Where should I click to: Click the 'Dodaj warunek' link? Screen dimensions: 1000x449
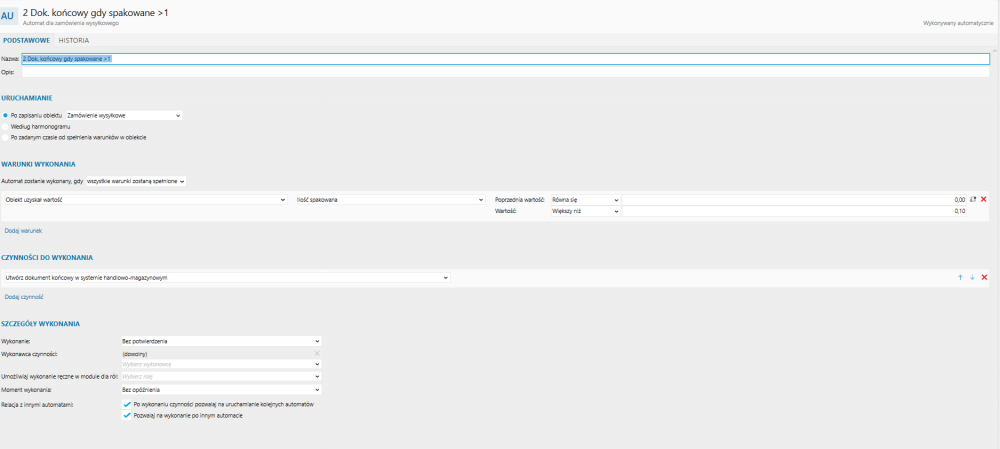coord(23,230)
